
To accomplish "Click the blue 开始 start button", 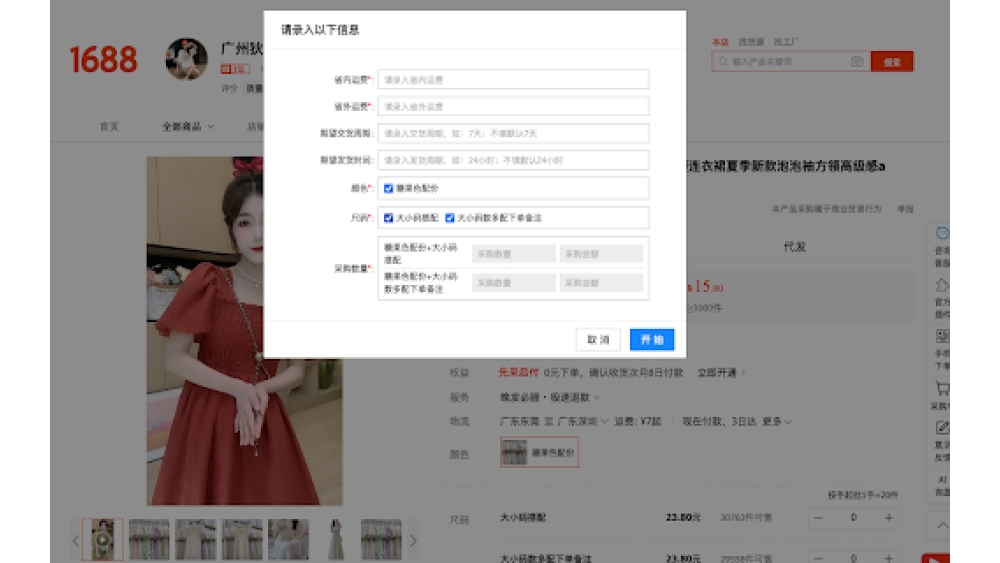I will tap(652, 340).
